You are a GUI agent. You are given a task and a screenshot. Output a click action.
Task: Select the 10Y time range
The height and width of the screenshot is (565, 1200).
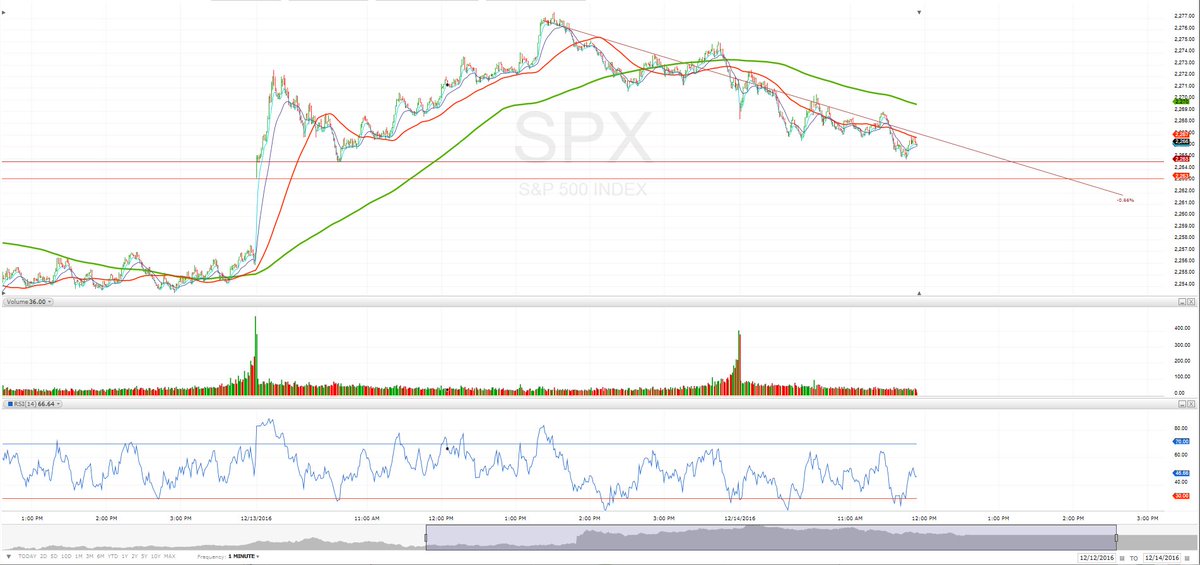coord(156,556)
